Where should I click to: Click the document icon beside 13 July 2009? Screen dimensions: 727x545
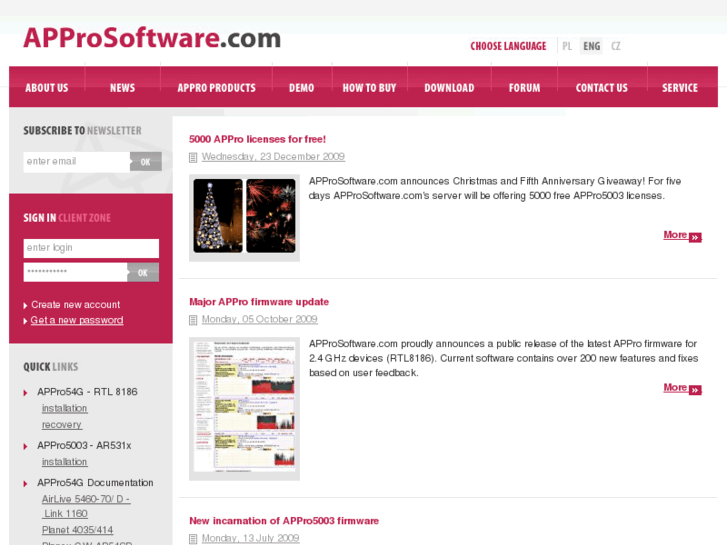[x=193, y=539]
